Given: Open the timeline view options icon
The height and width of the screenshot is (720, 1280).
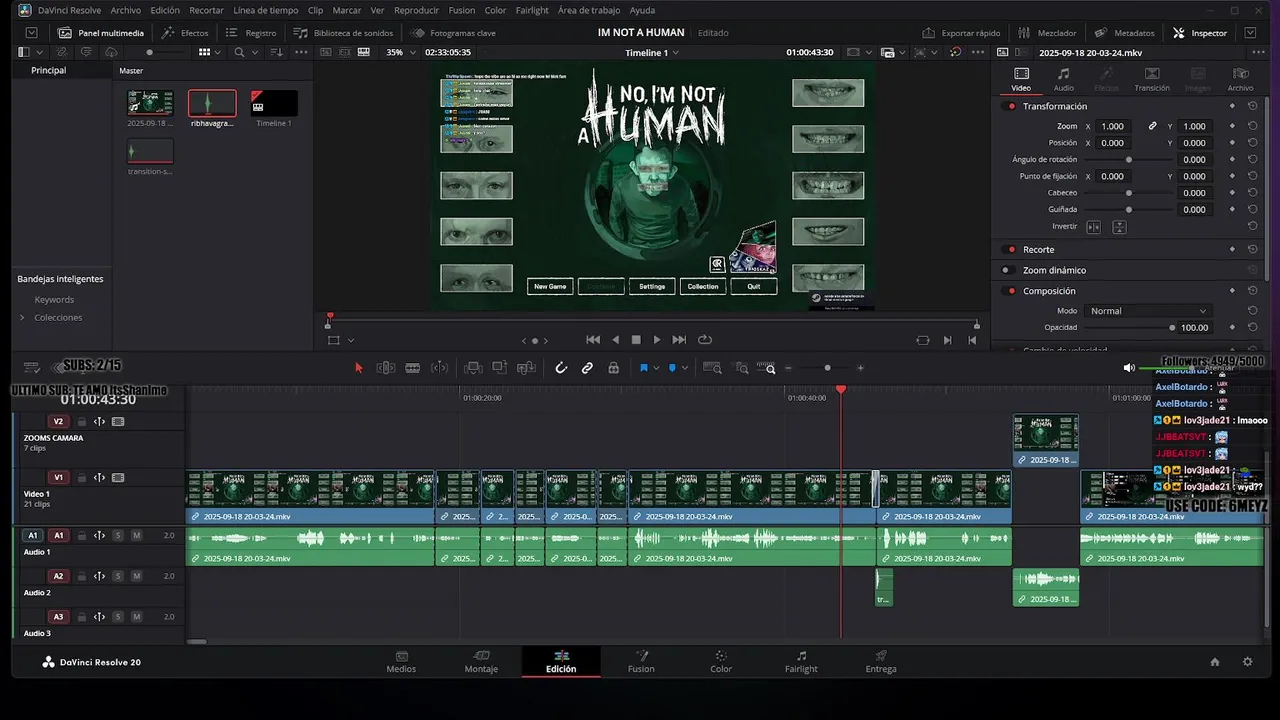Looking at the screenshot, I should point(32,368).
